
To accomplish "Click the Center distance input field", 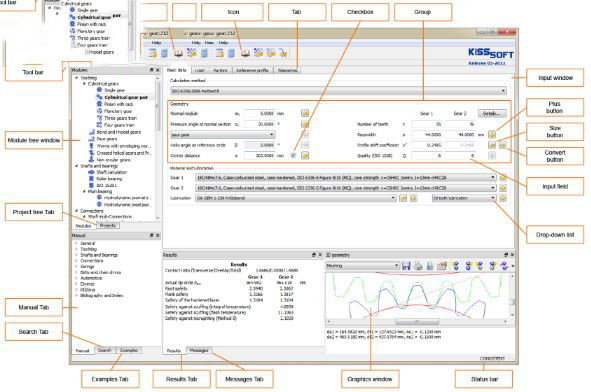I will point(259,155).
